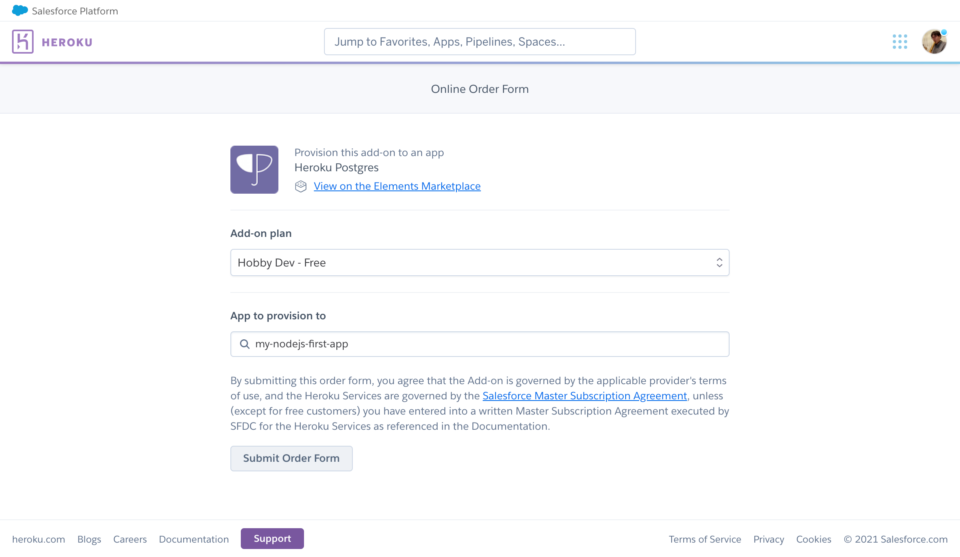
Task: Open Salesforce Master Subscription Agreement link
Action: pos(584,396)
